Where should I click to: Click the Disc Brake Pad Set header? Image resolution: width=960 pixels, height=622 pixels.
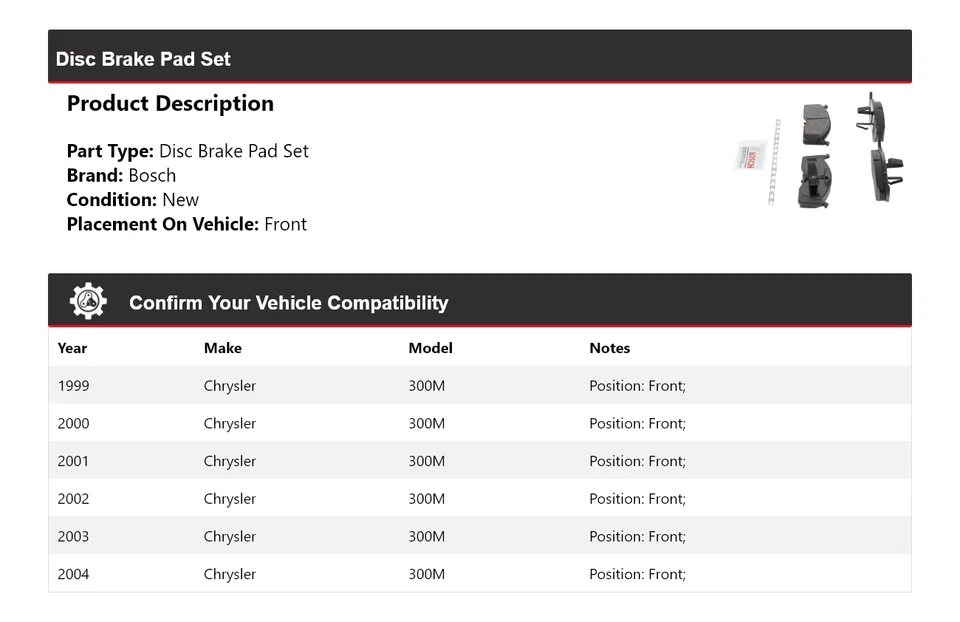pos(143,59)
